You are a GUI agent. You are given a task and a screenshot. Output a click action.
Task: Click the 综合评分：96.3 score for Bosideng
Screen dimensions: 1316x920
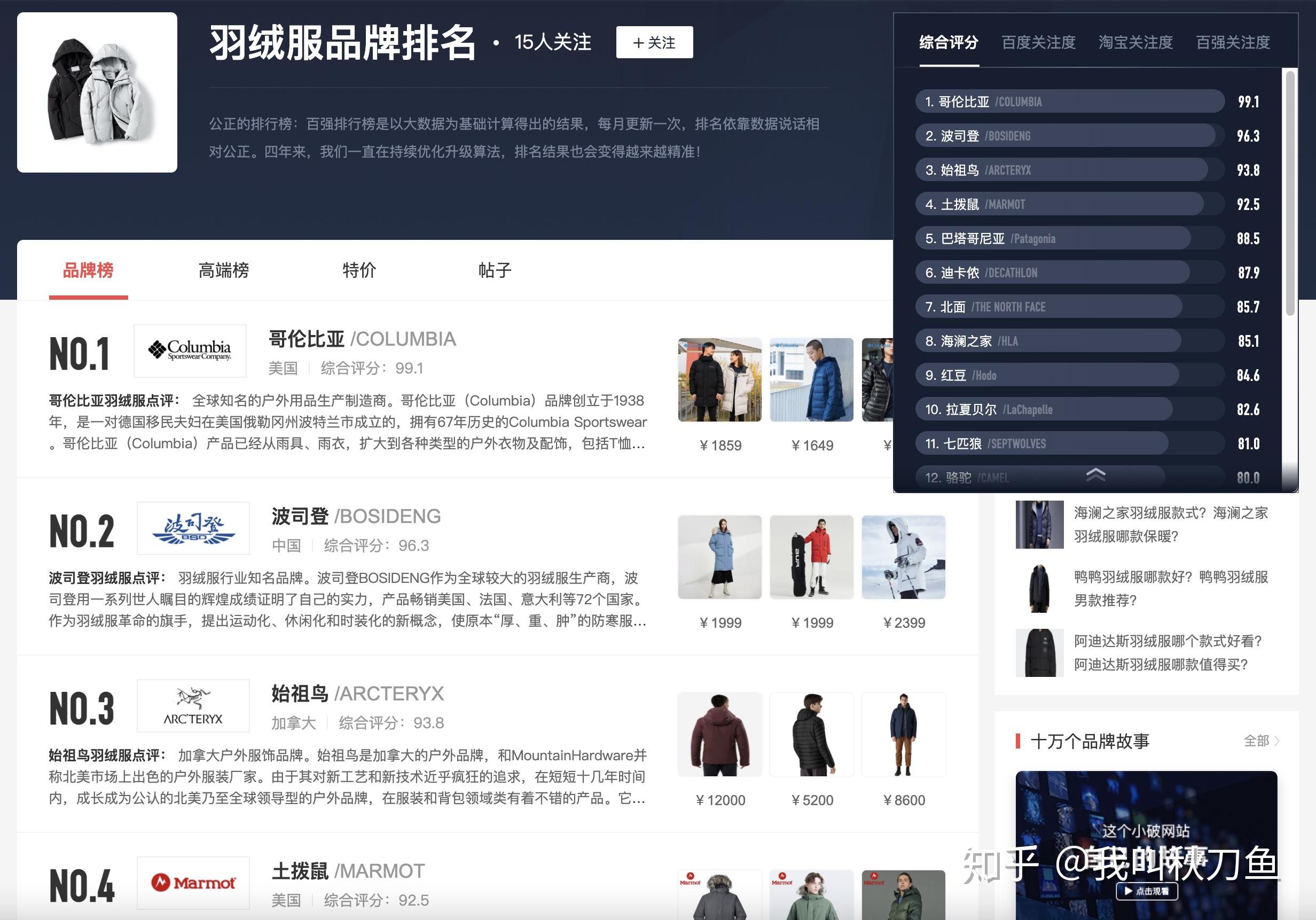click(x=376, y=545)
